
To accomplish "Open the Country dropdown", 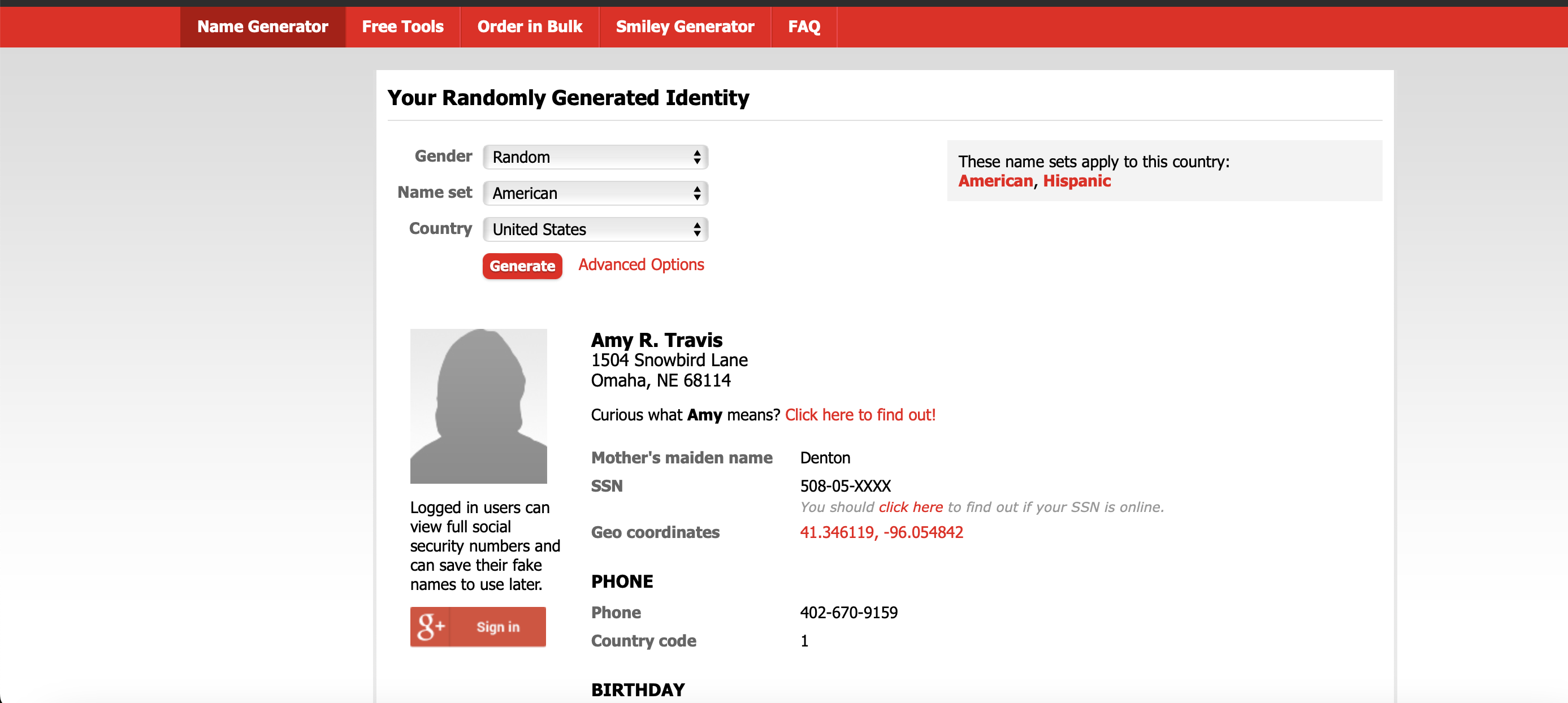I will [x=595, y=229].
